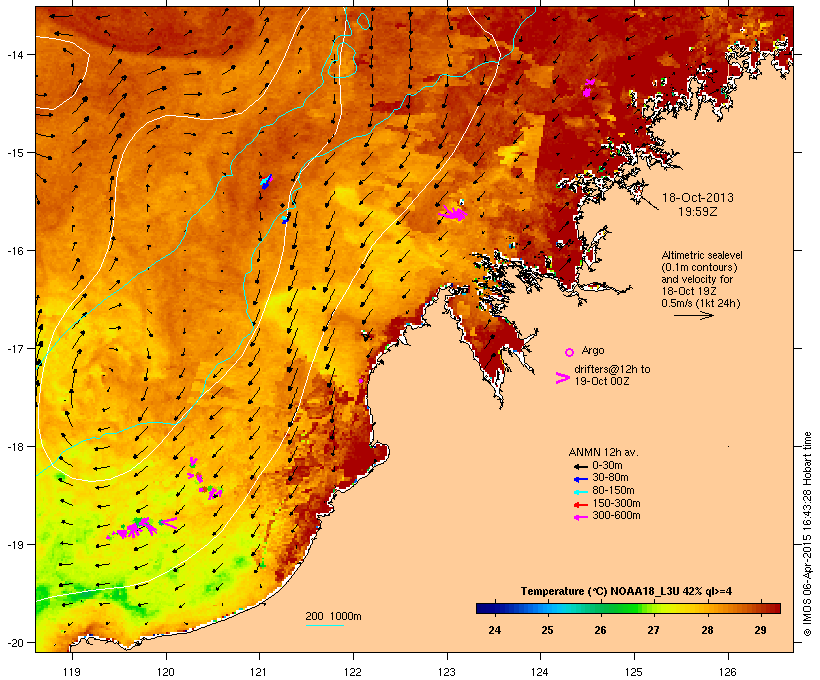This screenshot has height=680, width=820.
Task: Click the cyan 80-150m legend arrow
Action: [x=580, y=492]
